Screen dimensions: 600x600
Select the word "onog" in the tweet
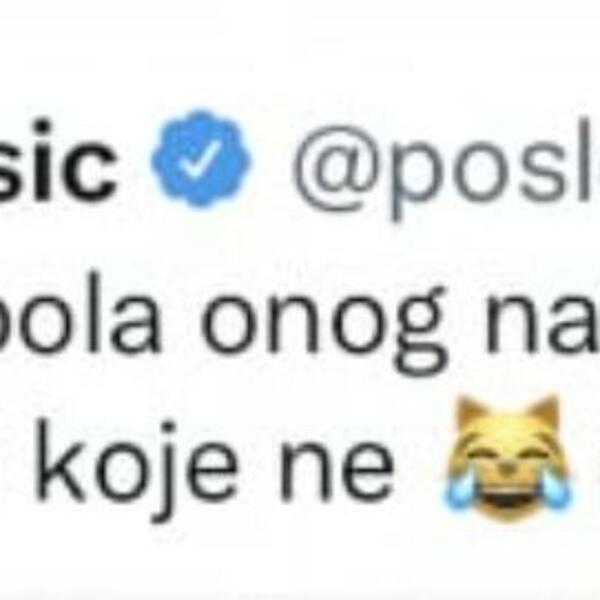(x=324, y=329)
